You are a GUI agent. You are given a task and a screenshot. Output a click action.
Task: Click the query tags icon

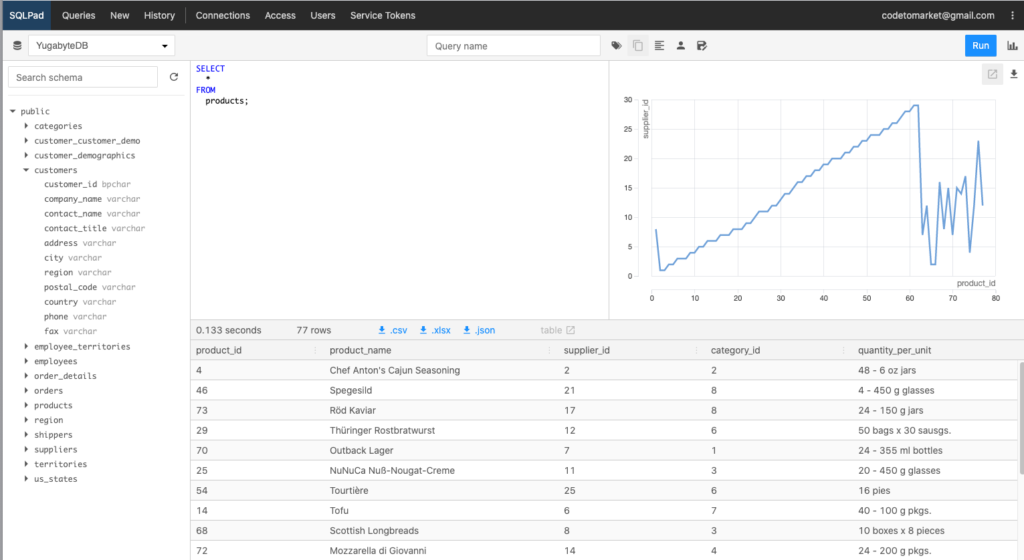(x=616, y=46)
